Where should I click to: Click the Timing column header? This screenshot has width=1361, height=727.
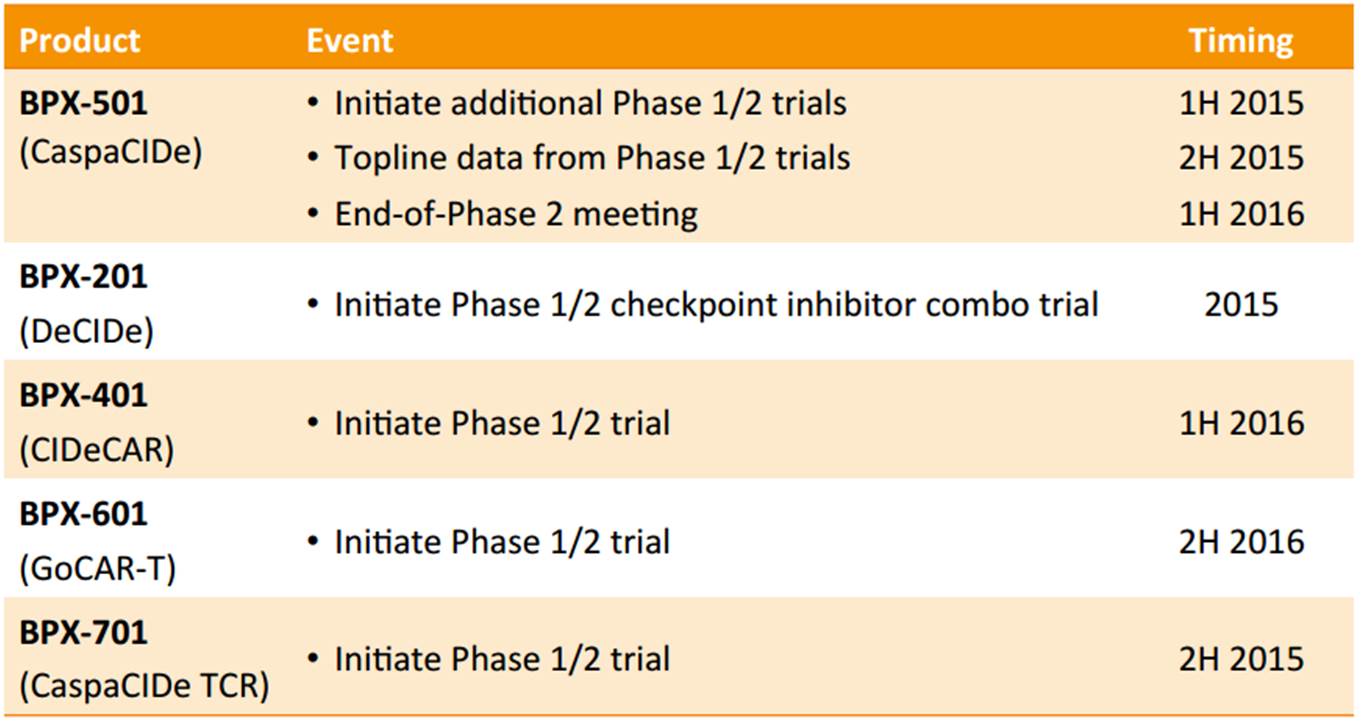1240,41
